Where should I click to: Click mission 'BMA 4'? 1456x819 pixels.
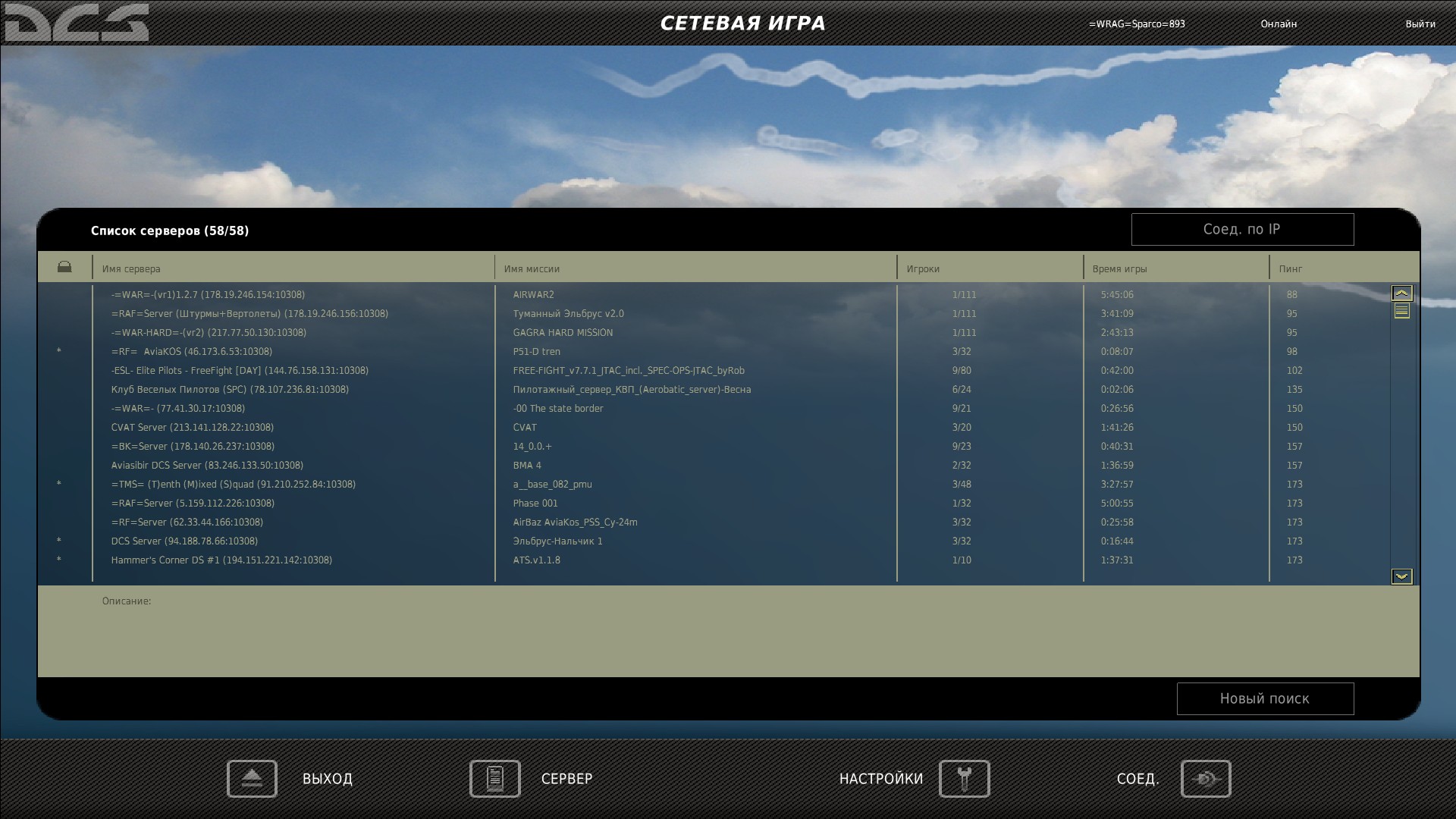(x=527, y=465)
